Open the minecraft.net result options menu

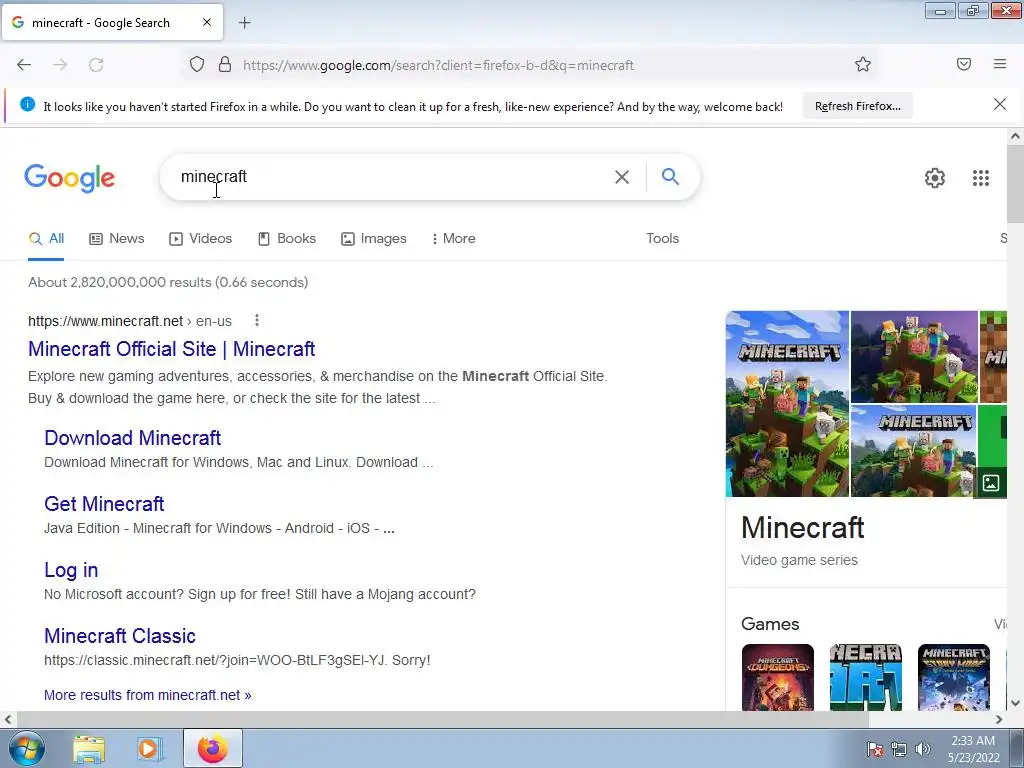[257, 320]
